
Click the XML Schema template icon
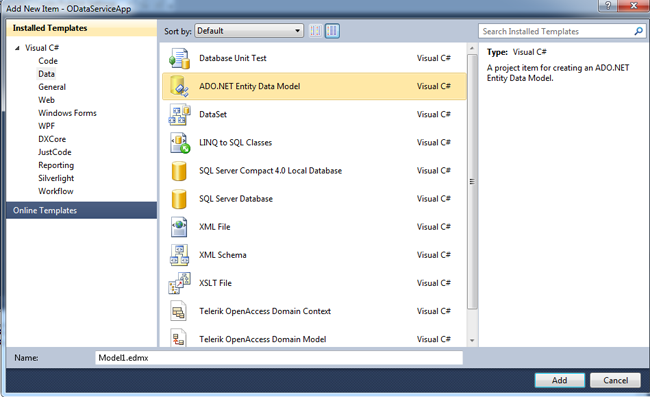click(179, 255)
